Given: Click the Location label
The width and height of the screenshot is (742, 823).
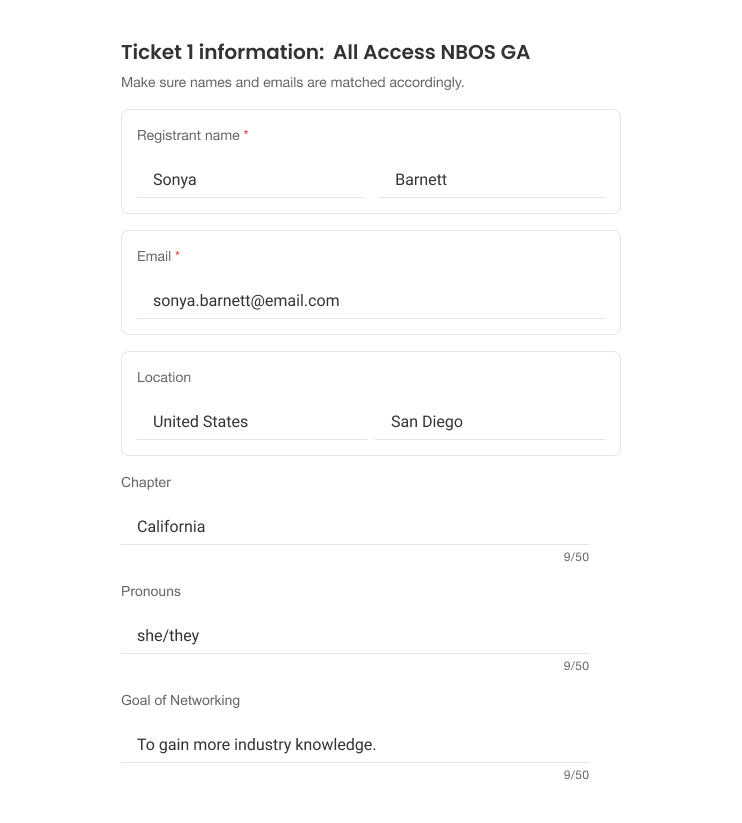Looking at the screenshot, I should tap(163, 377).
